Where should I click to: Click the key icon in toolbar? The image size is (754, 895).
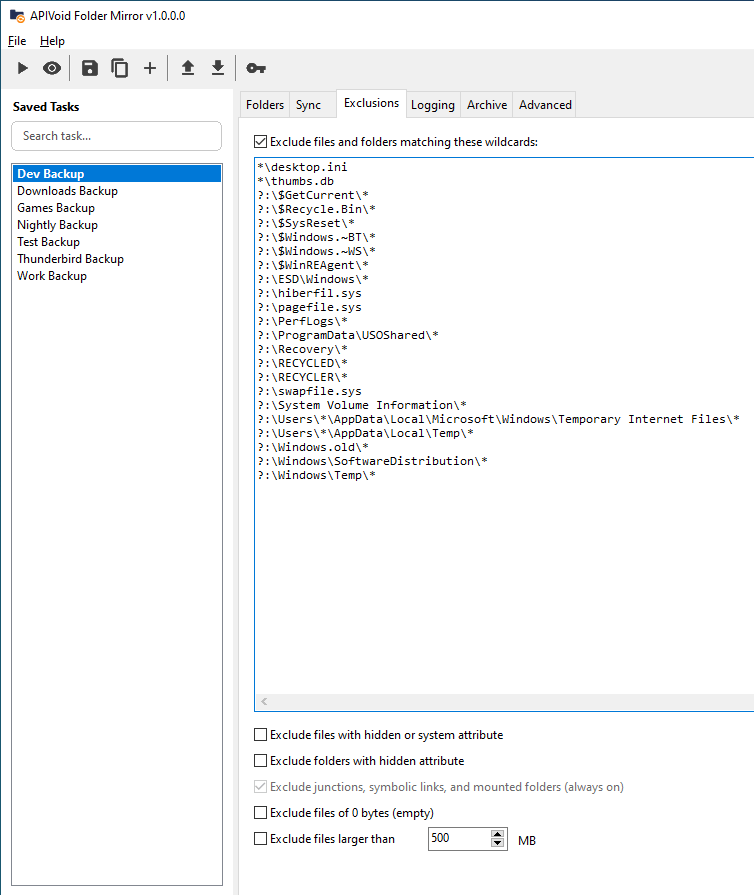[x=256, y=68]
